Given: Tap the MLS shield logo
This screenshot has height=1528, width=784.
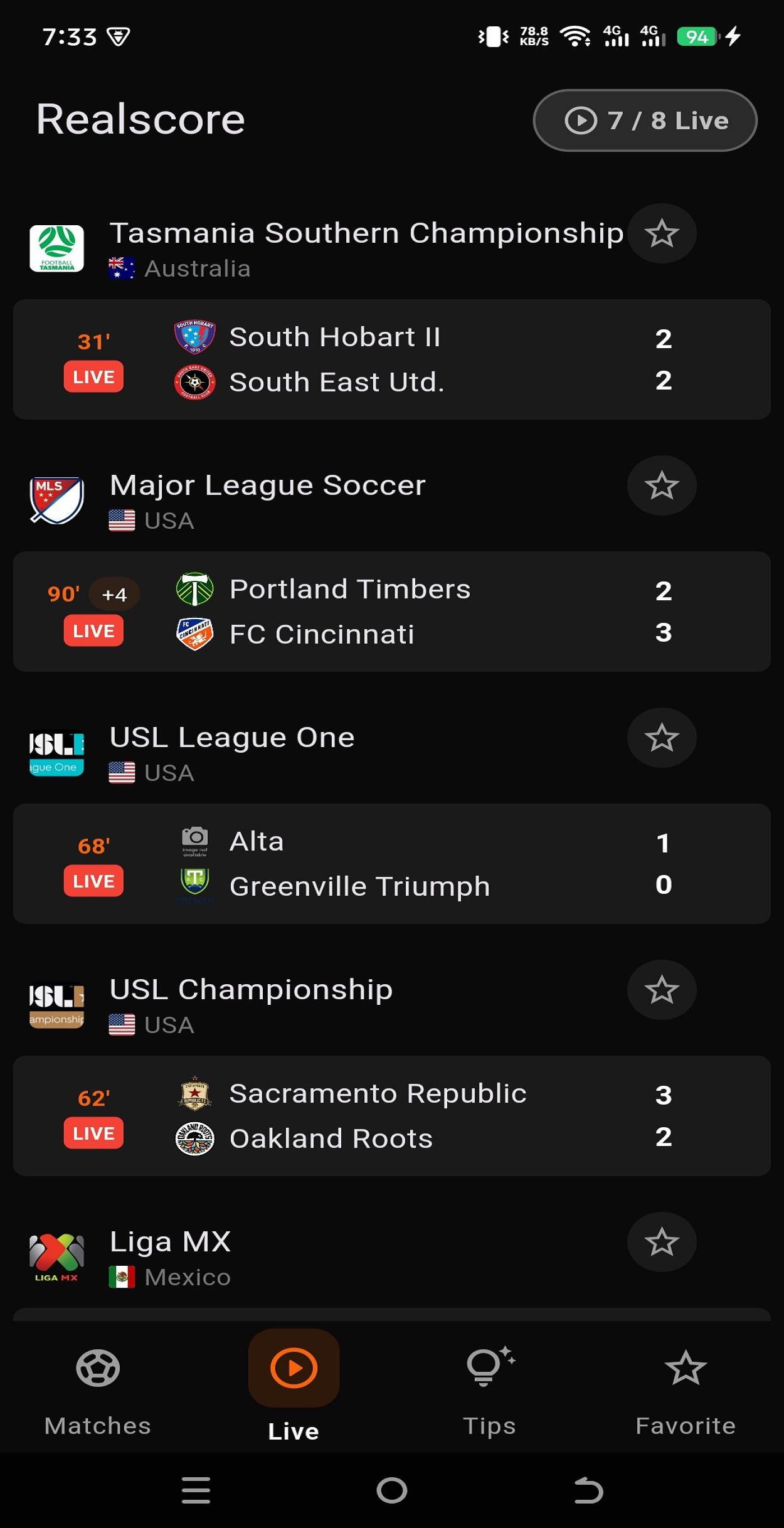Looking at the screenshot, I should (56, 501).
